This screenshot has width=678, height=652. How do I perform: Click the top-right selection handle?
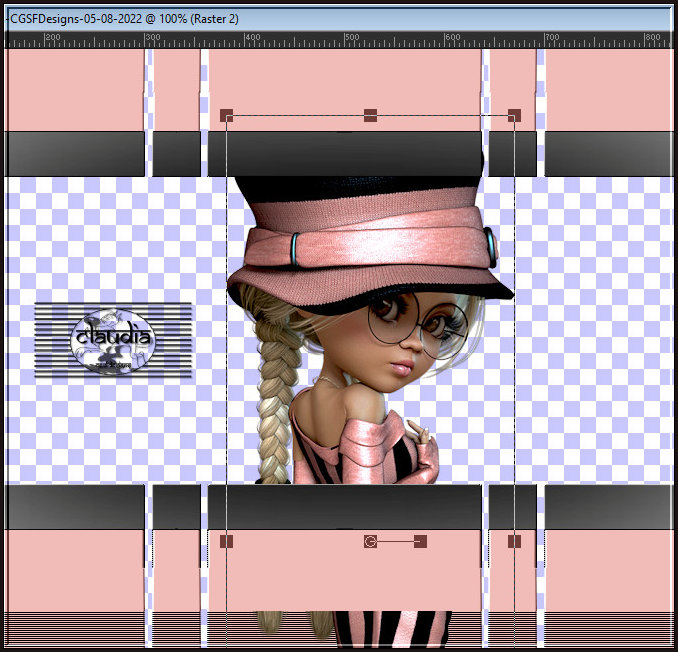click(x=514, y=115)
